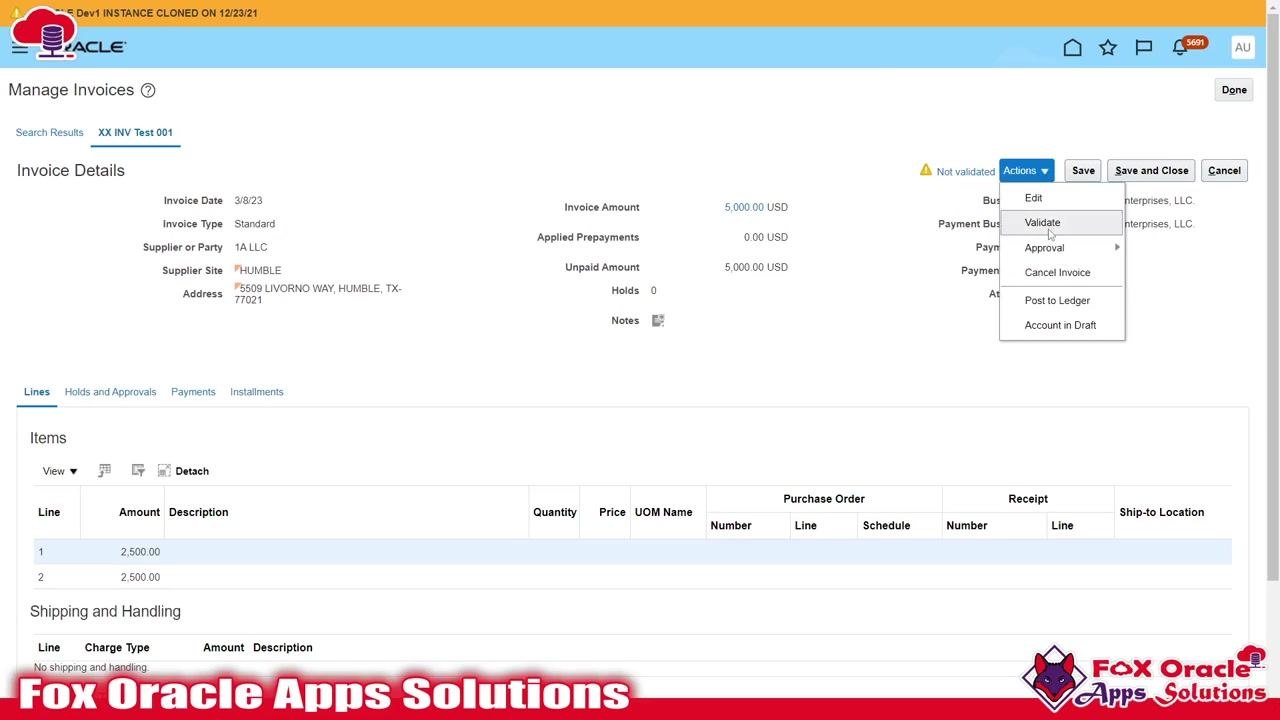This screenshot has width=1280, height=720.
Task: Open the Payments tab
Action: point(193,392)
